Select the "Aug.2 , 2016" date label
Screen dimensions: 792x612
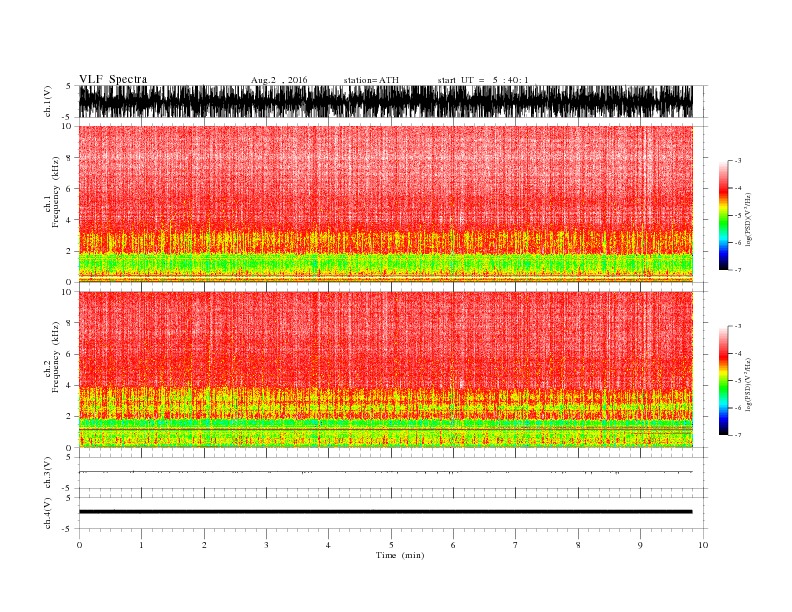tap(279, 80)
